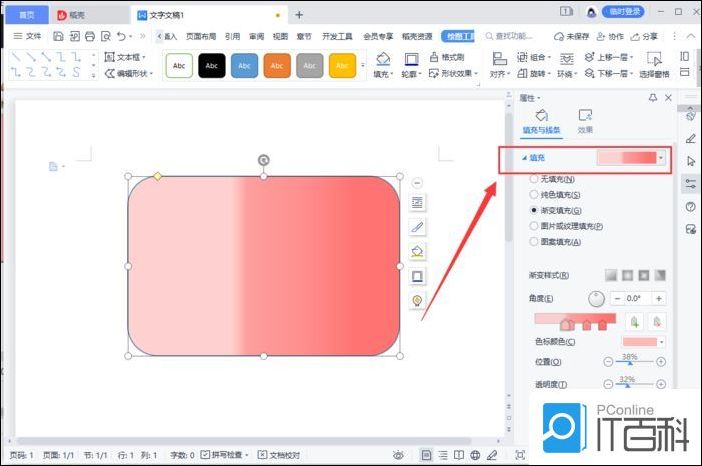Image resolution: width=702 pixels, height=466 pixels.
Task: Click the floating fill bucket icon beside shape
Action: coord(417,252)
